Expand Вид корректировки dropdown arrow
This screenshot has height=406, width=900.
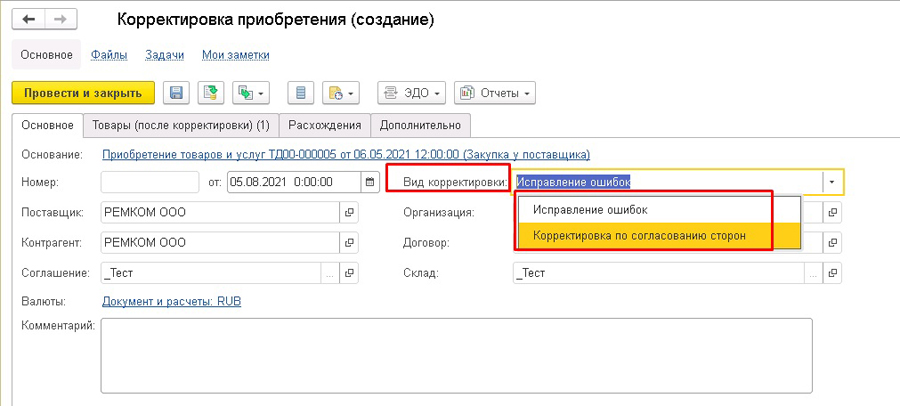pos(831,183)
